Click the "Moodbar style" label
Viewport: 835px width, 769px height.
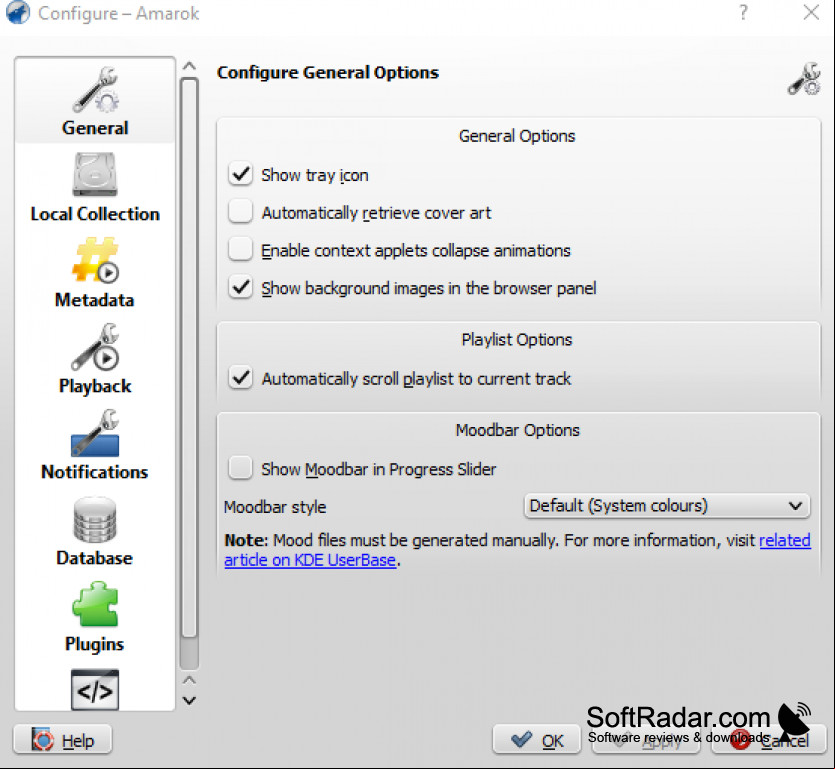click(275, 507)
